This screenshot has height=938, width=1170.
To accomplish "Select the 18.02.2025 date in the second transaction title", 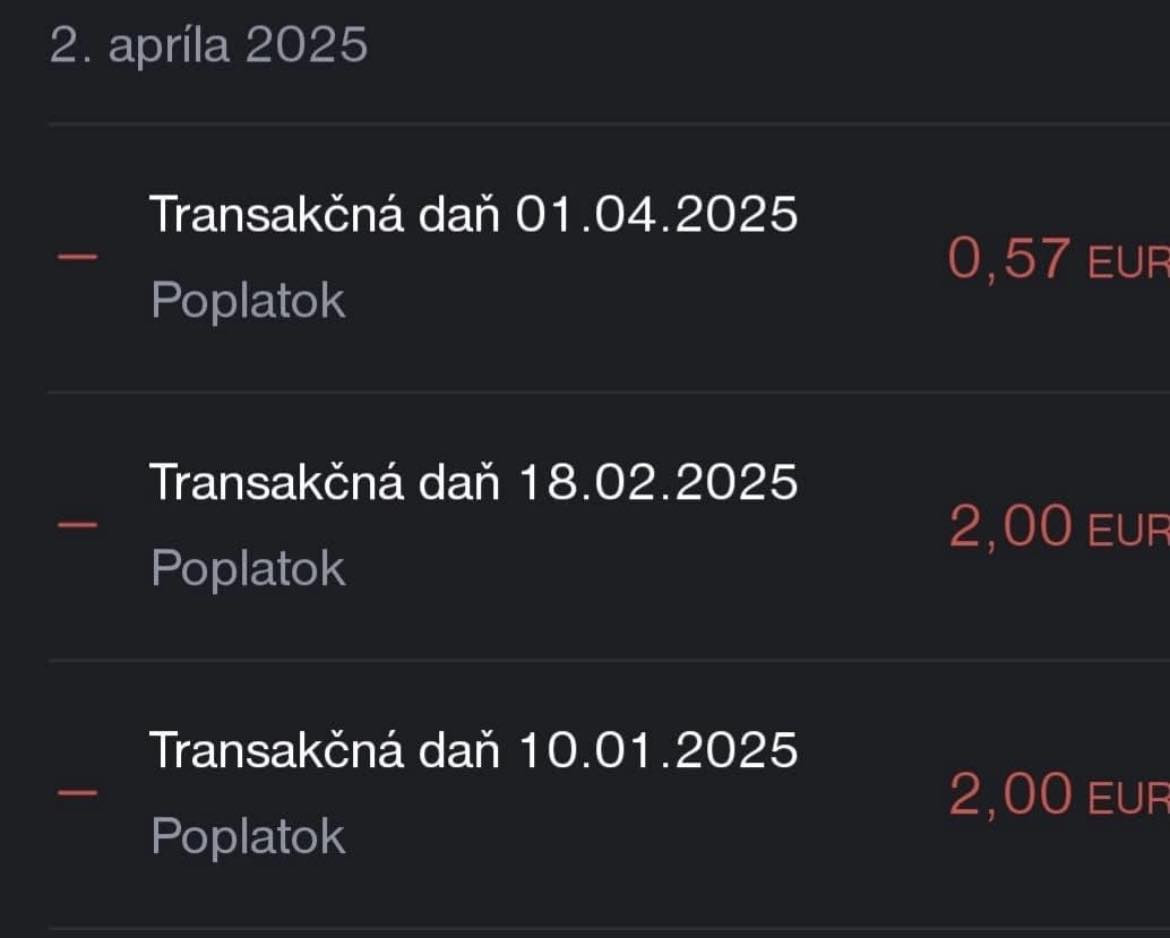I will (x=657, y=481).
